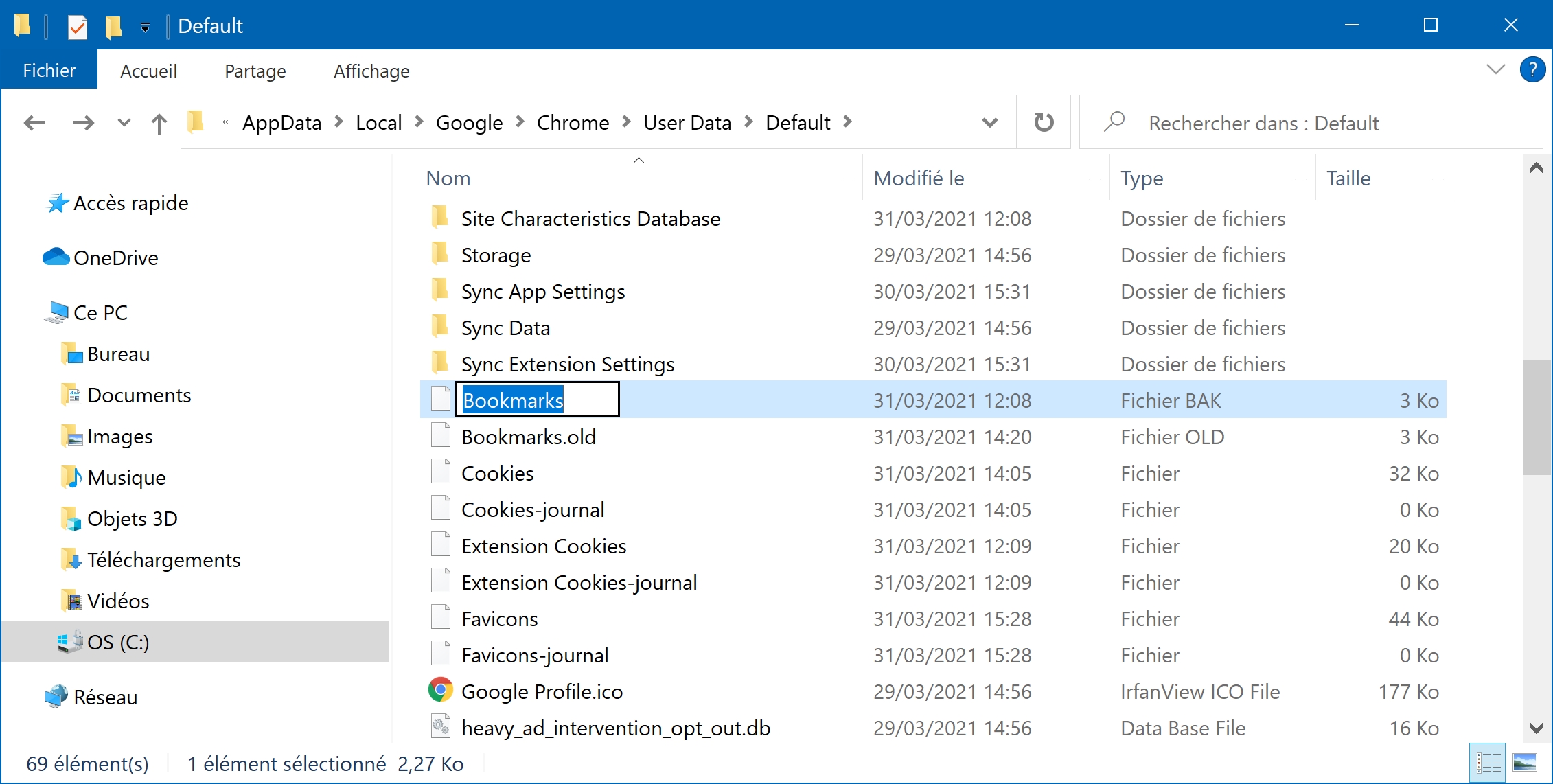Open the recent locations dropdown
Image resolution: width=1553 pixels, height=784 pixels.
(124, 123)
